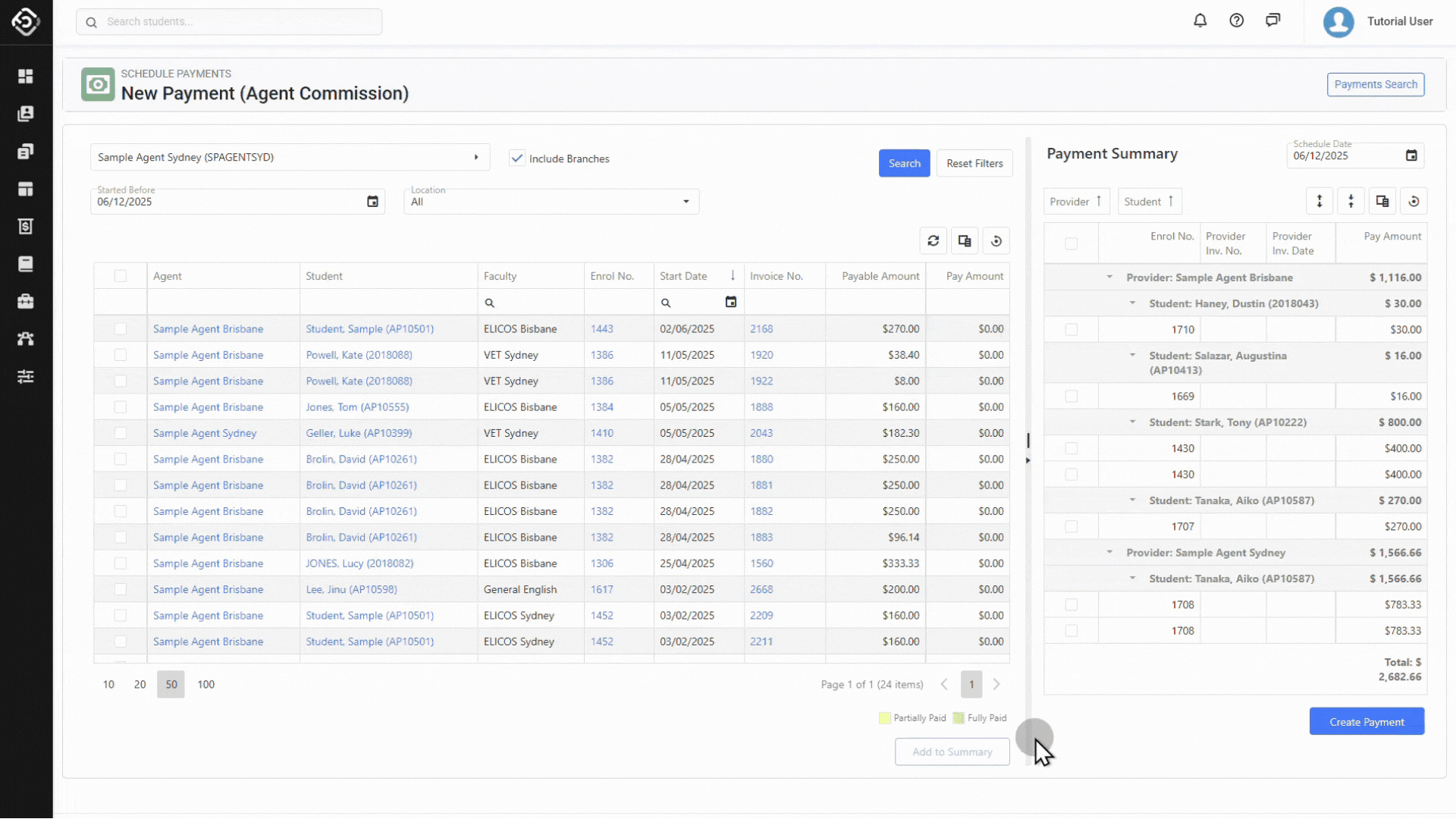Refresh the agent commission grid

[x=933, y=241]
